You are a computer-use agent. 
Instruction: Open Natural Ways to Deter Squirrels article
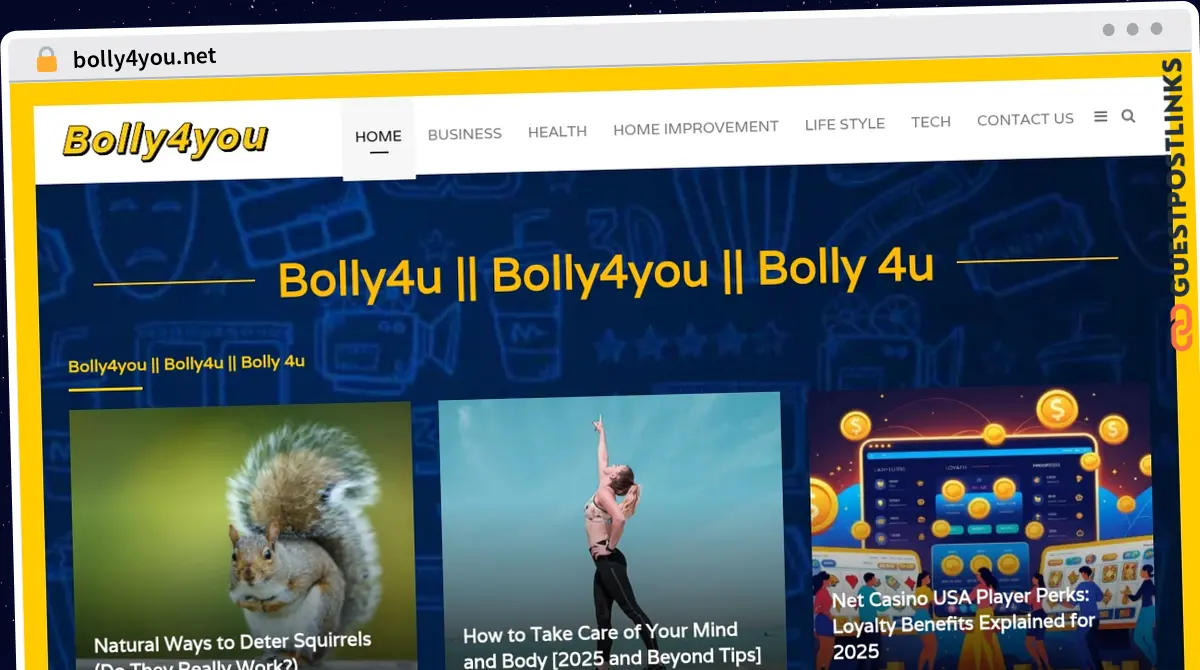[x=233, y=651]
